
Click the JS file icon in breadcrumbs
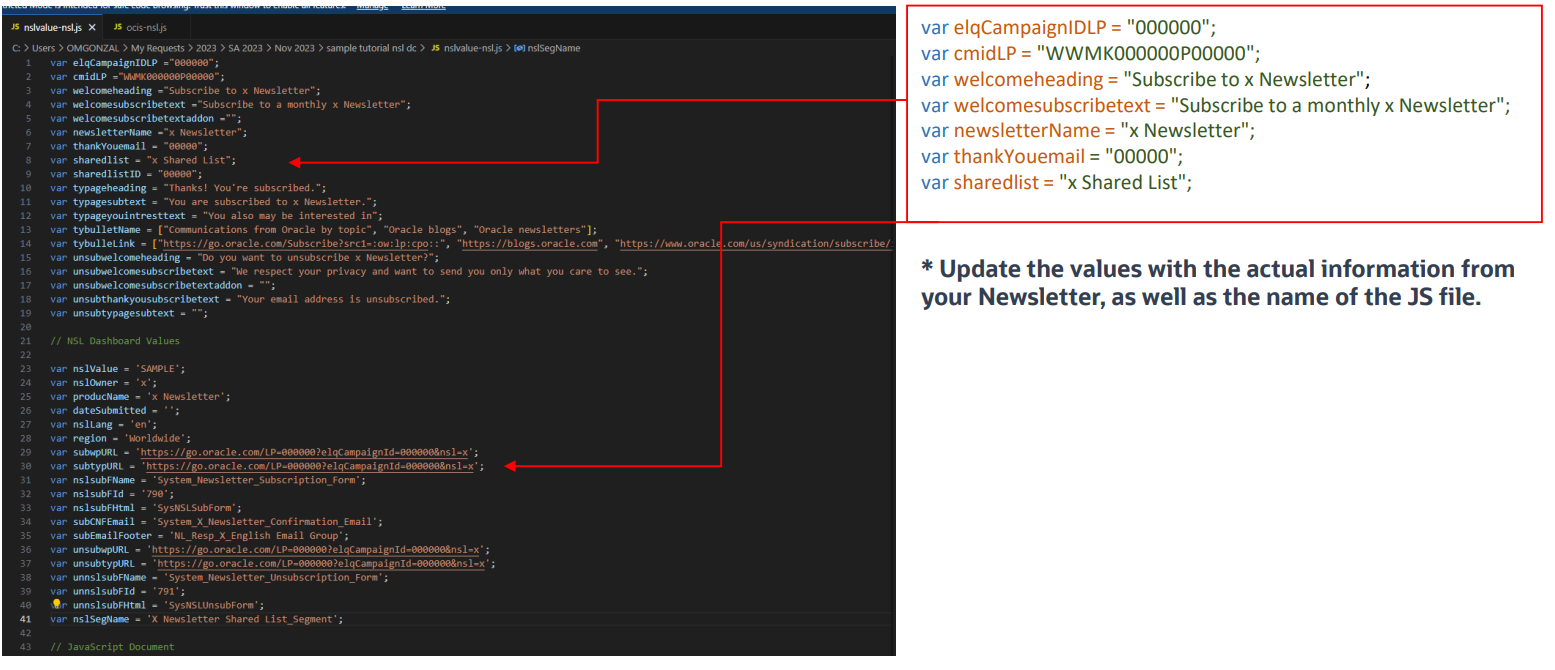[x=435, y=48]
